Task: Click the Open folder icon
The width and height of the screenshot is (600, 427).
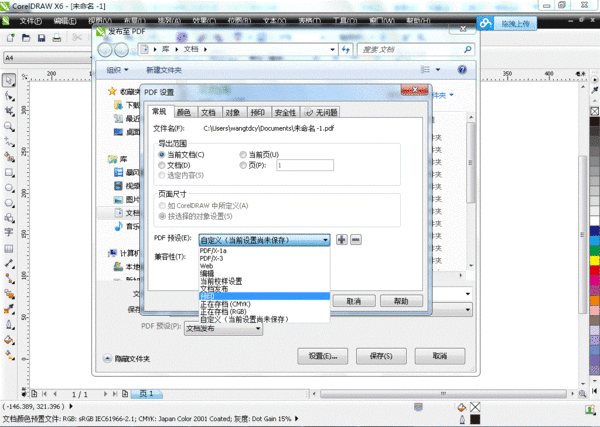Action: [x=26, y=37]
